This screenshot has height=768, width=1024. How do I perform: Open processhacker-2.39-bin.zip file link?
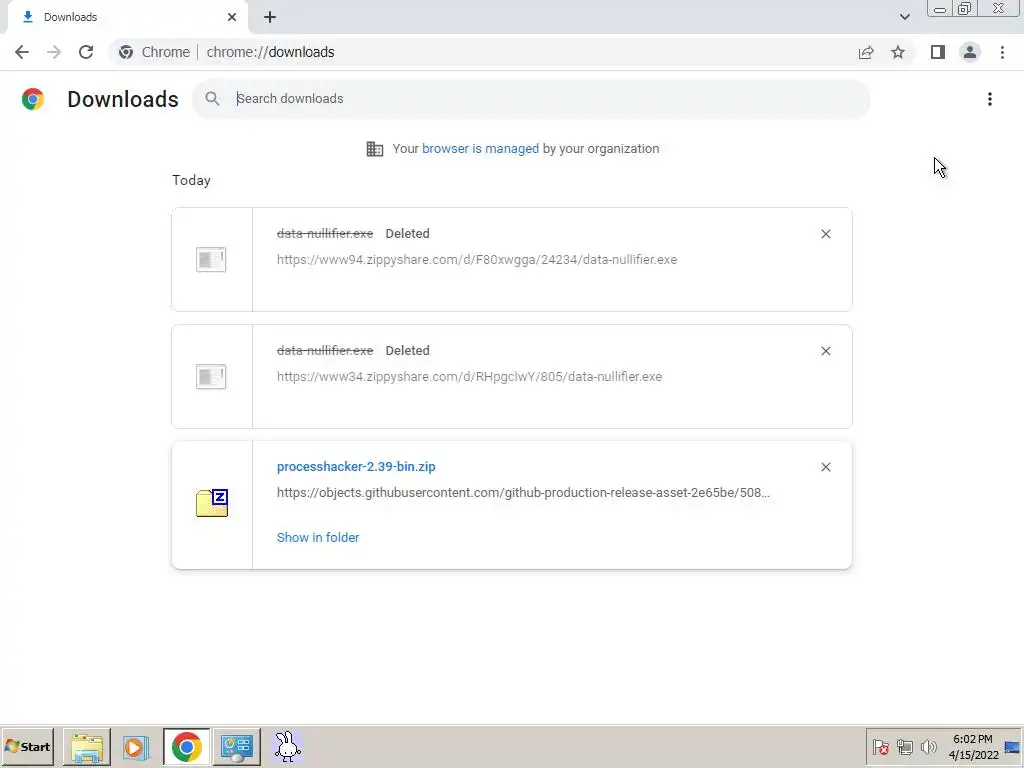click(356, 466)
